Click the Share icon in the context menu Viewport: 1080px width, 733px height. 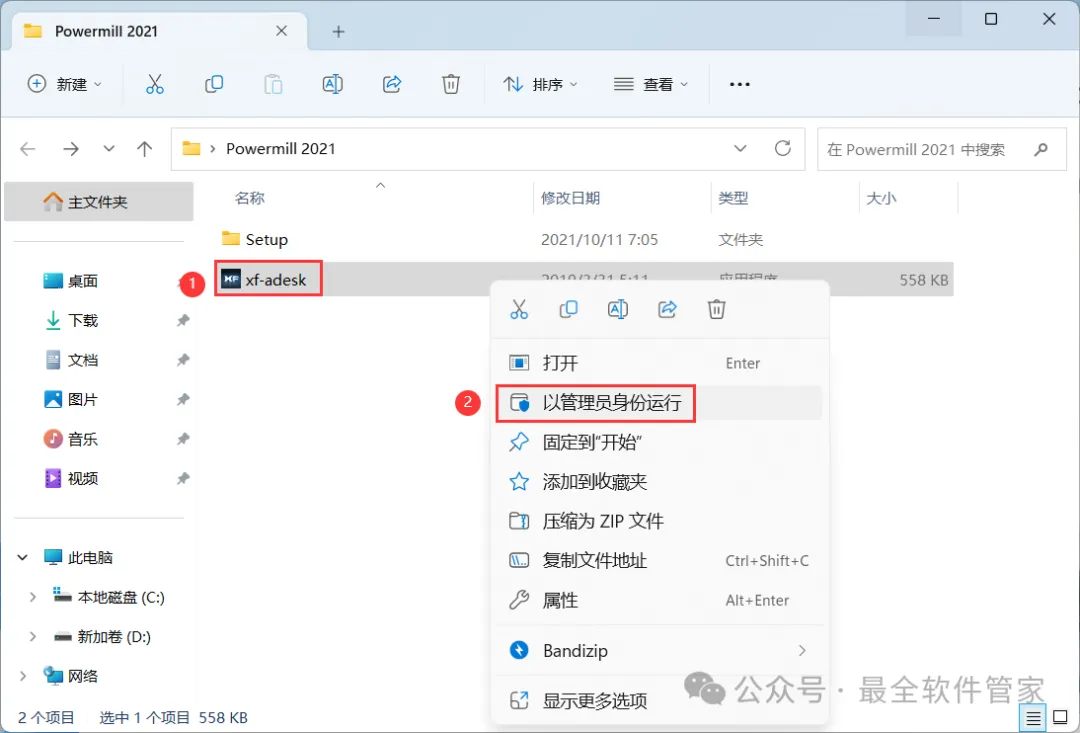(x=667, y=309)
